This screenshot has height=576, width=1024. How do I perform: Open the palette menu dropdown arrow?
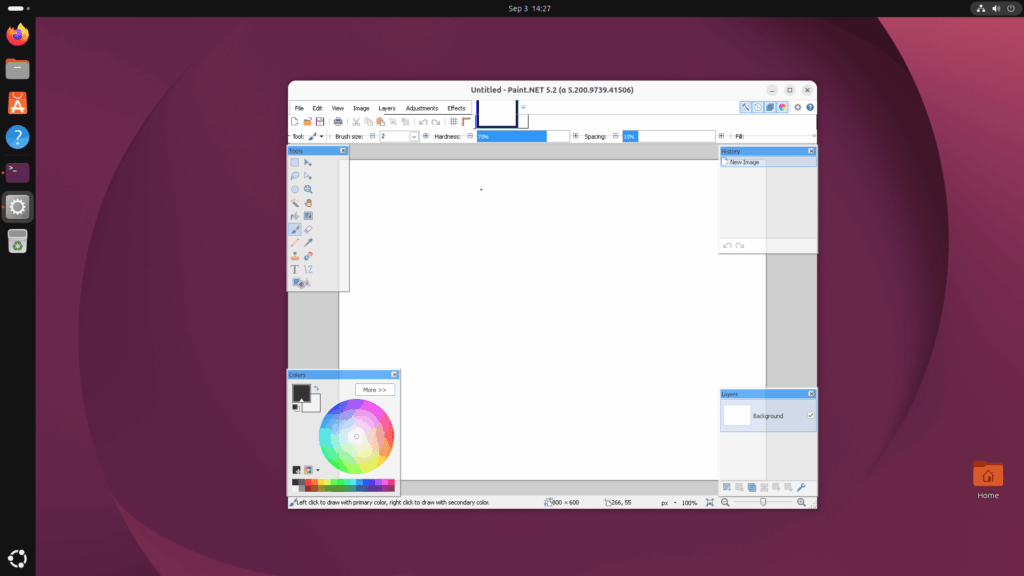[x=318, y=470]
